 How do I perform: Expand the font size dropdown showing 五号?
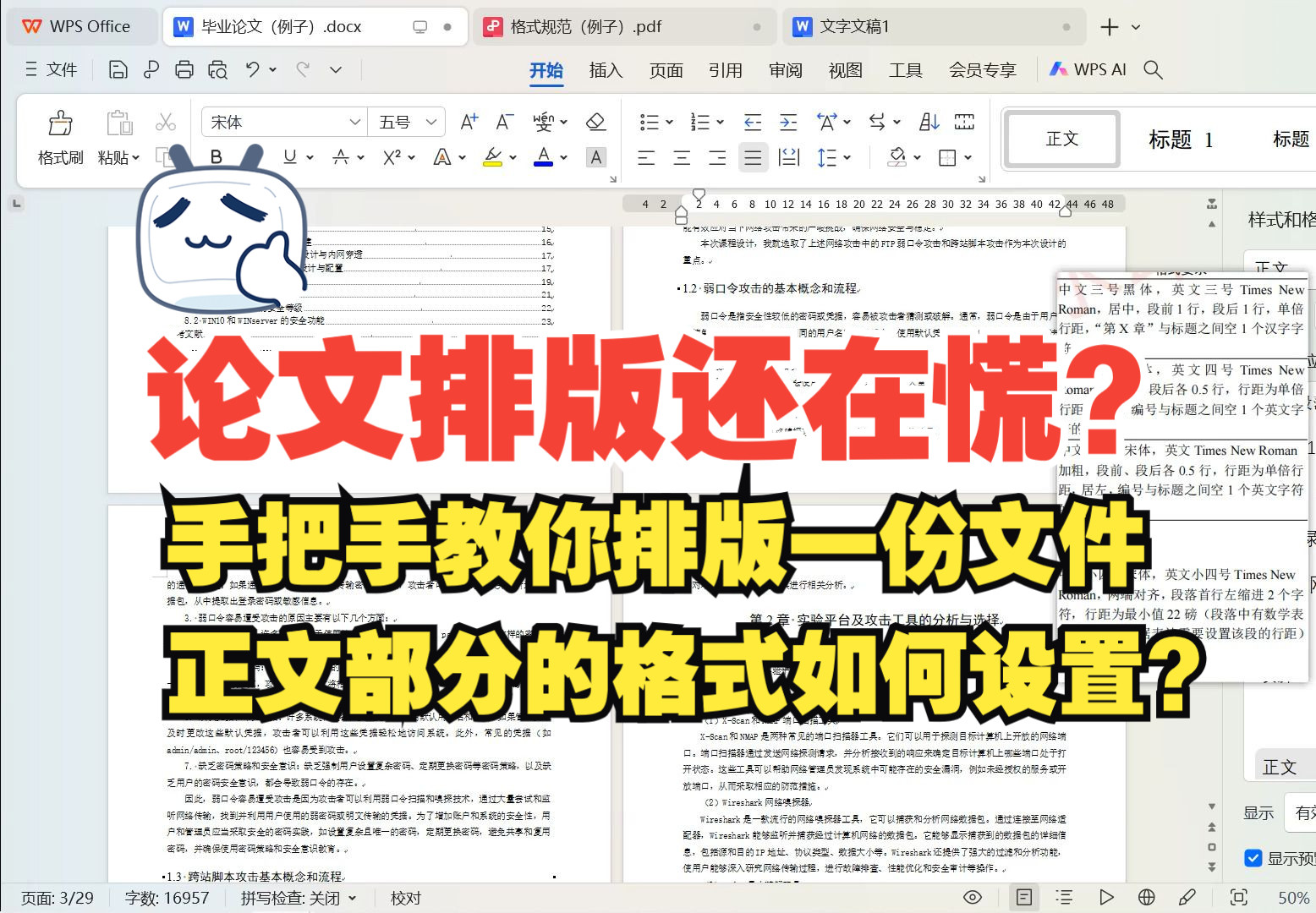pyautogui.click(x=406, y=121)
